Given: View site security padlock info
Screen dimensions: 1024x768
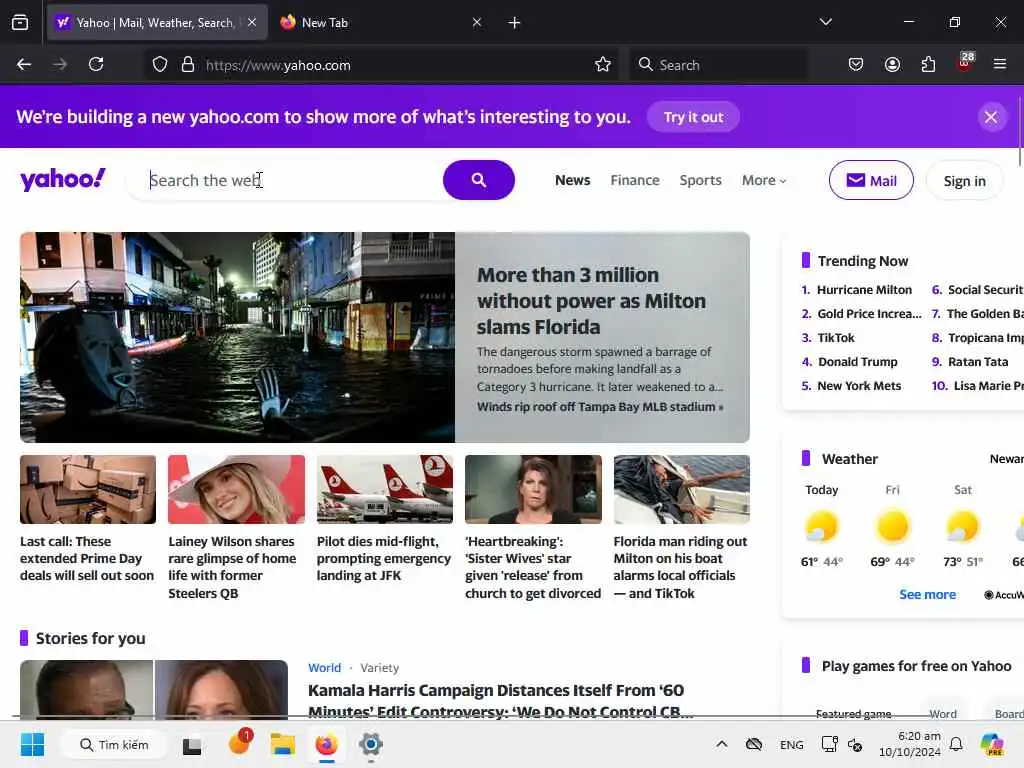Looking at the screenshot, I should pyautogui.click(x=188, y=65).
